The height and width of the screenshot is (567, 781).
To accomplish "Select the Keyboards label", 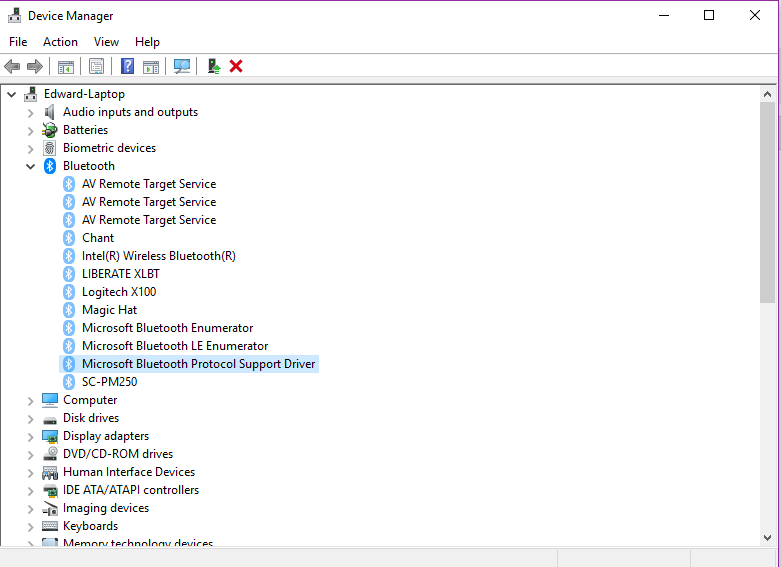I will [91, 526].
